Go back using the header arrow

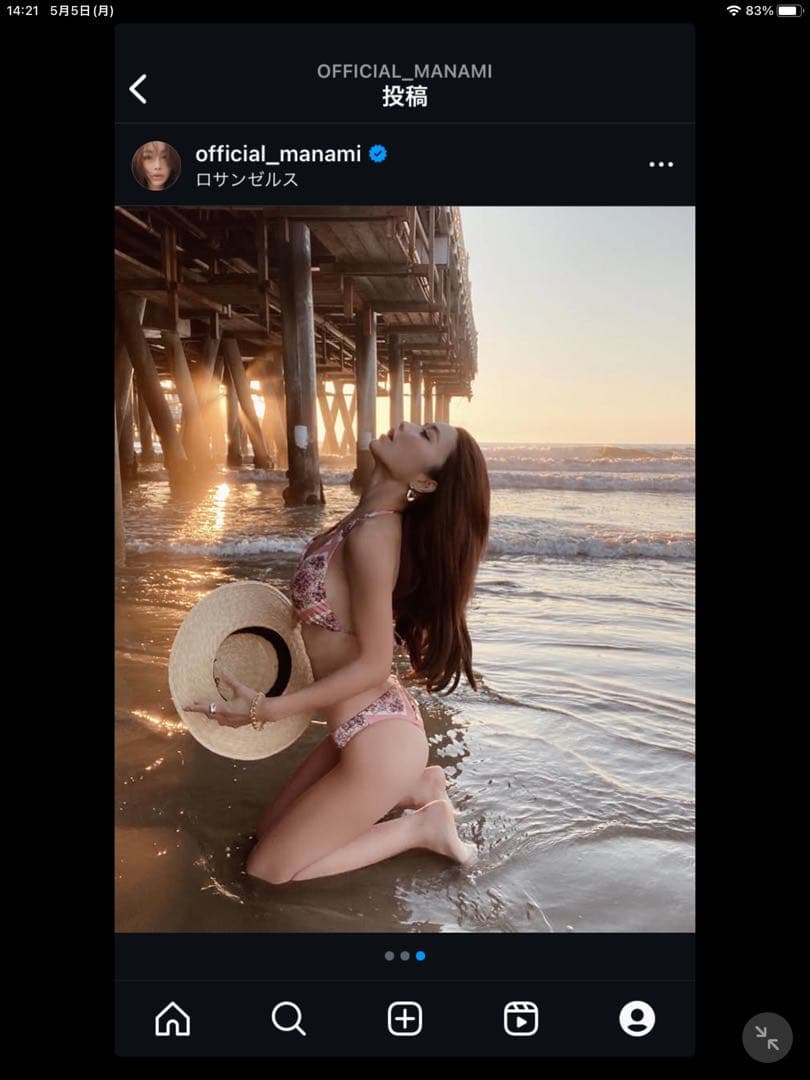pos(138,89)
